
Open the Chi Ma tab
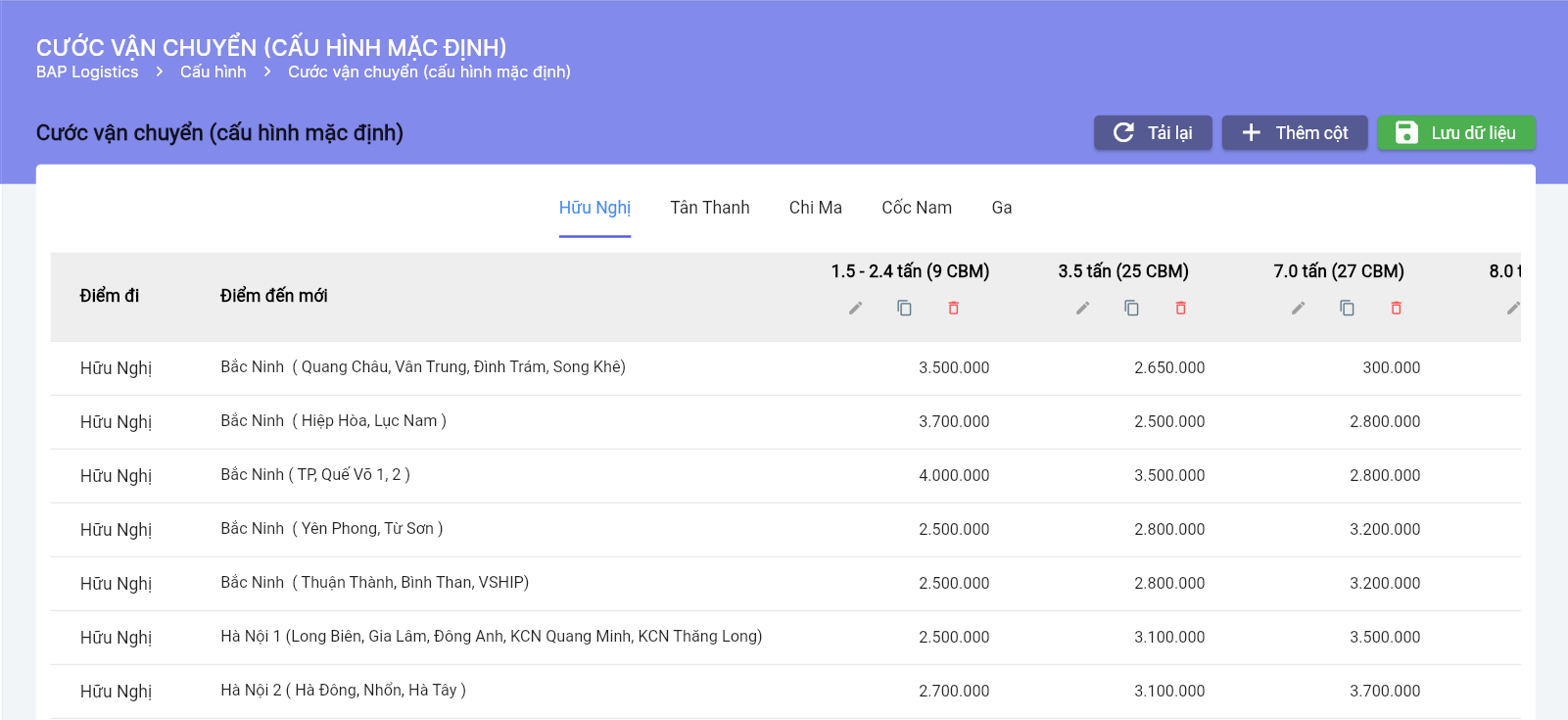pyautogui.click(x=815, y=208)
